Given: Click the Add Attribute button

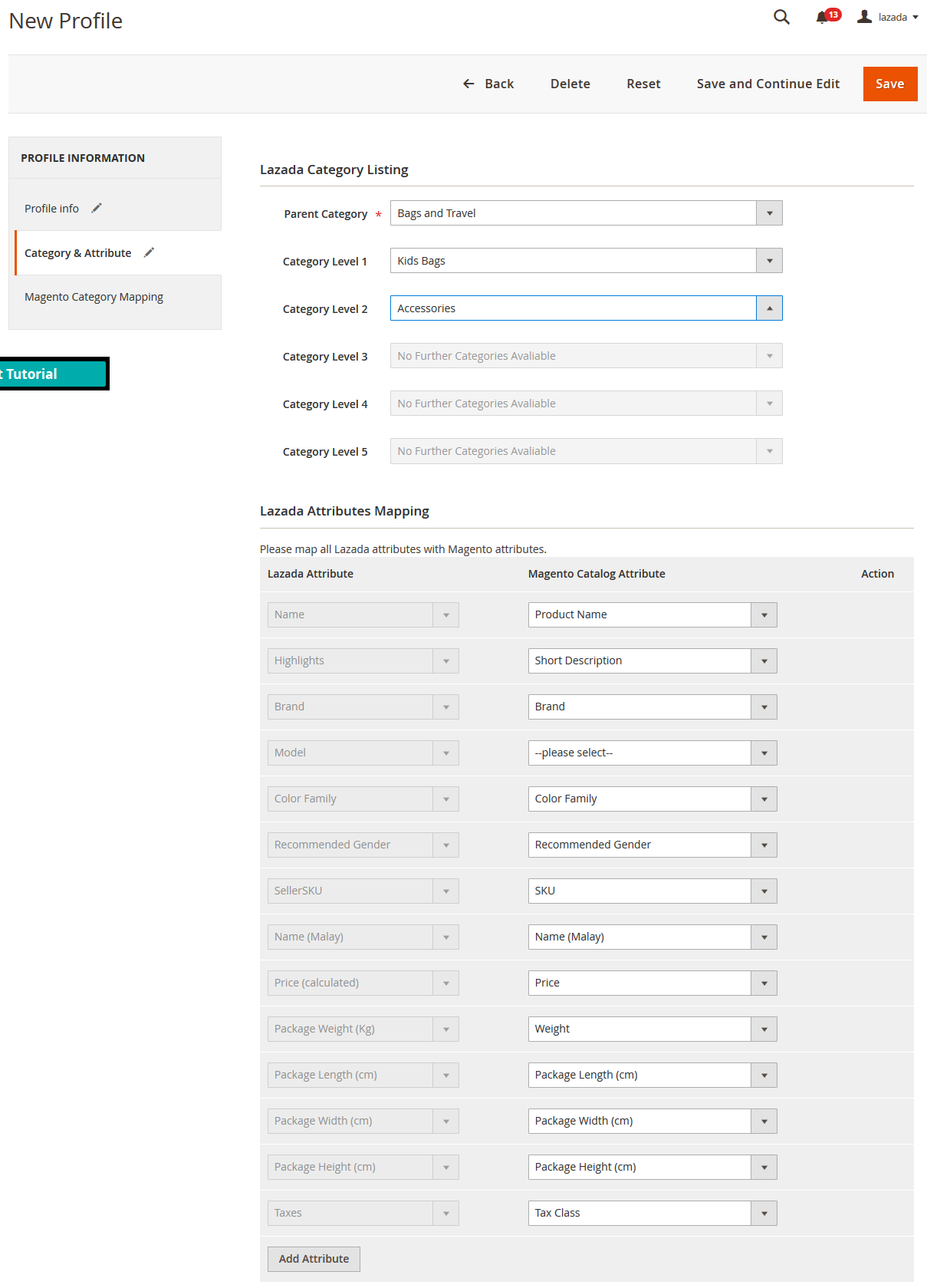Looking at the screenshot, I should tap(314, 1259).
